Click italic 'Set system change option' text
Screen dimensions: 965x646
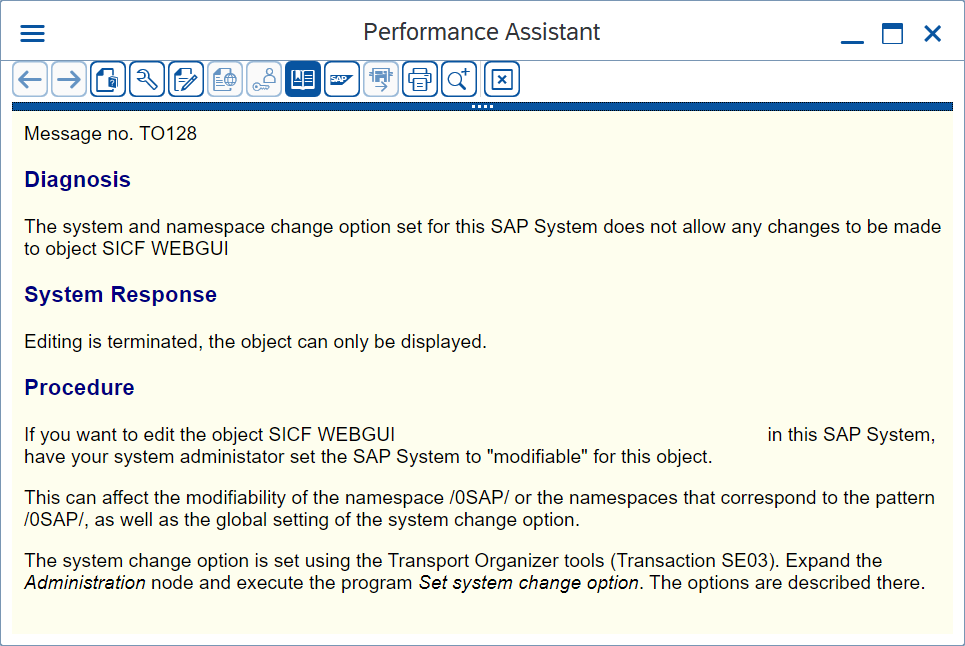click(x=529, y=583)
